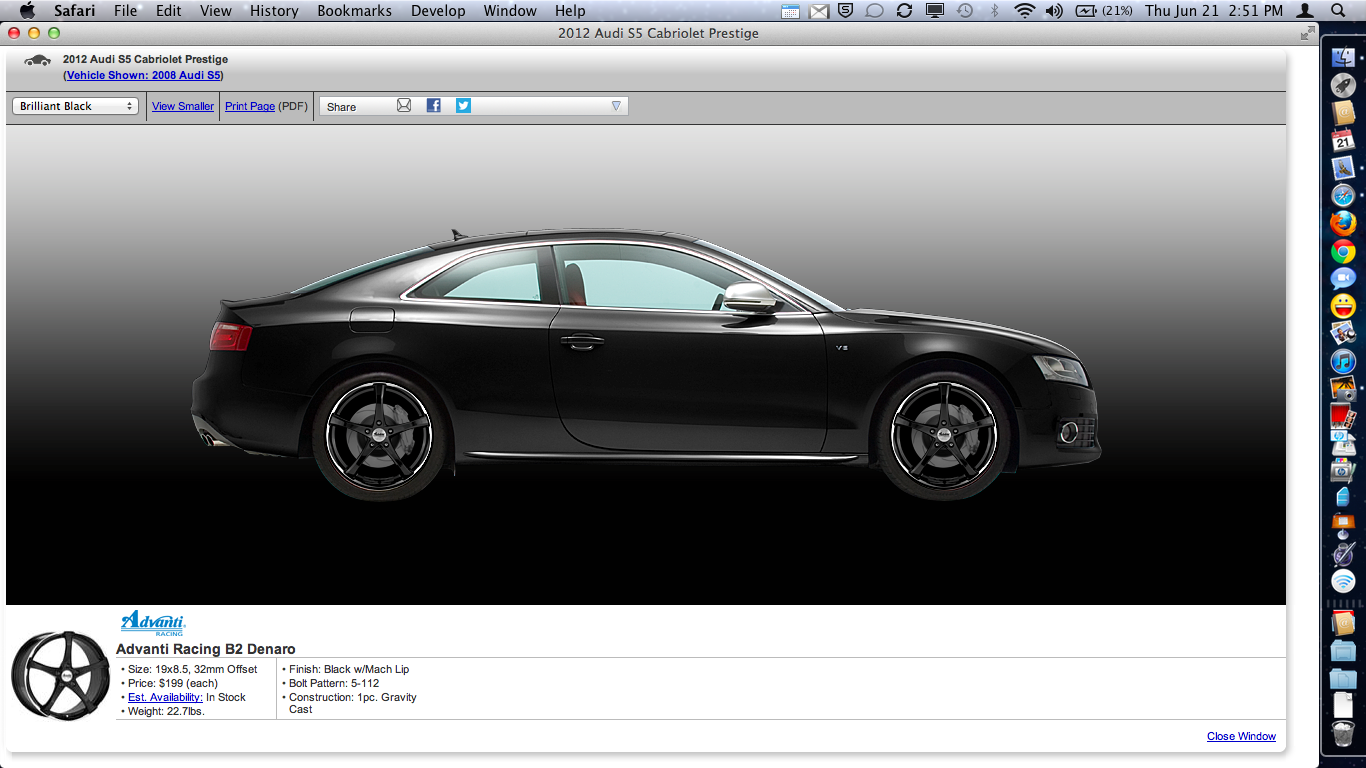Viewport: 1366px width, 768px height.
Task: Share on Twitter icon
Action: pos(463,106)
